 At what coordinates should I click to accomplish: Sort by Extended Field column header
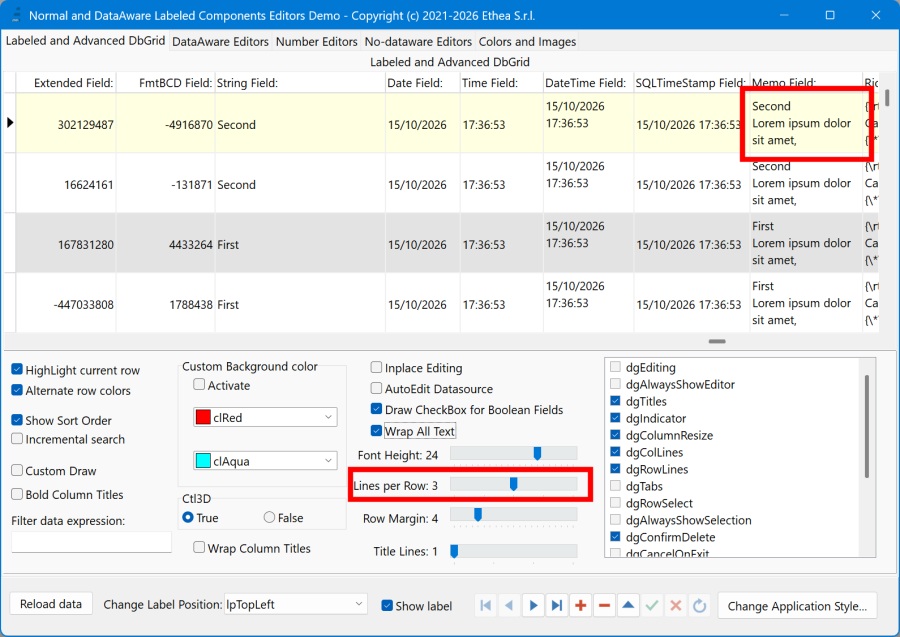tap(66, 83)
